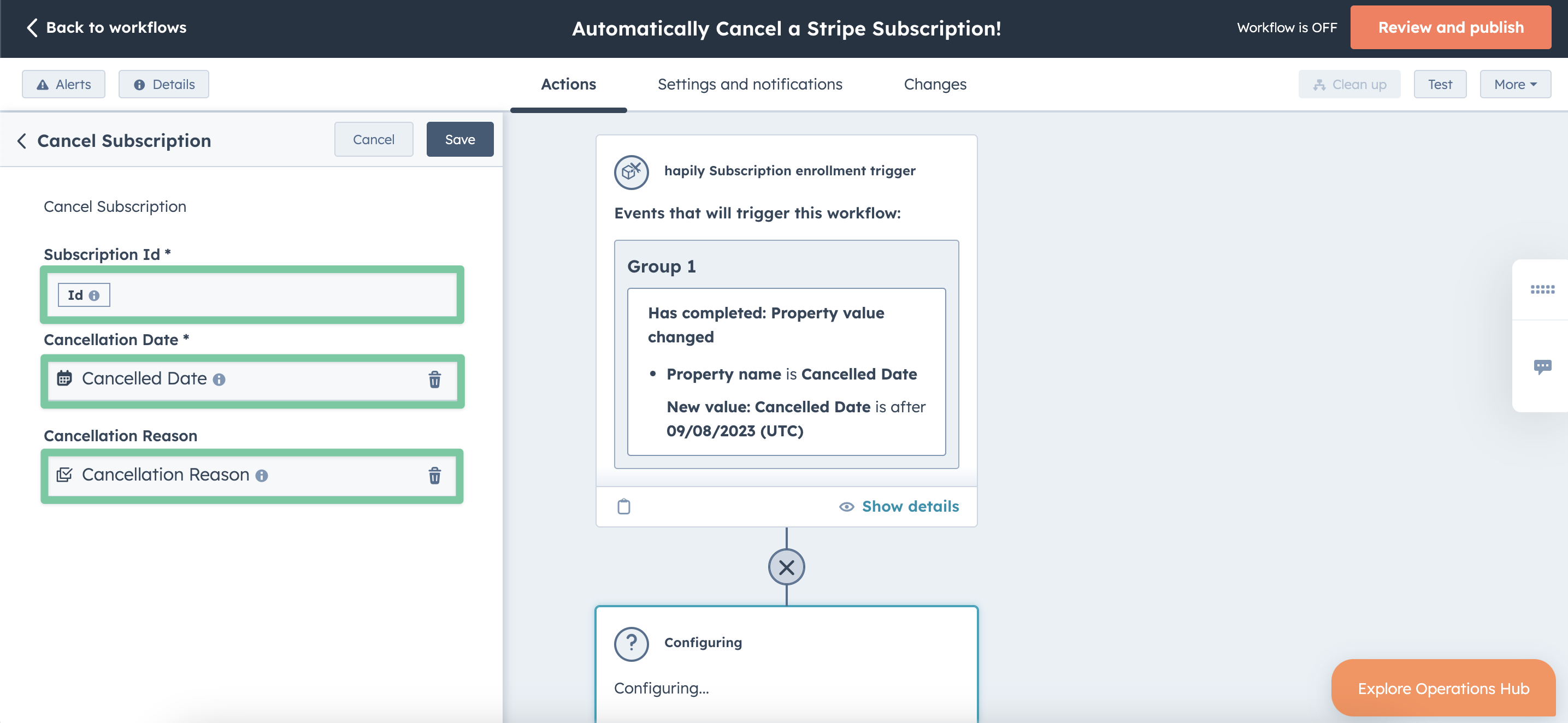
Task: Return via Back to workflows
Action: [x=107, y=27]
